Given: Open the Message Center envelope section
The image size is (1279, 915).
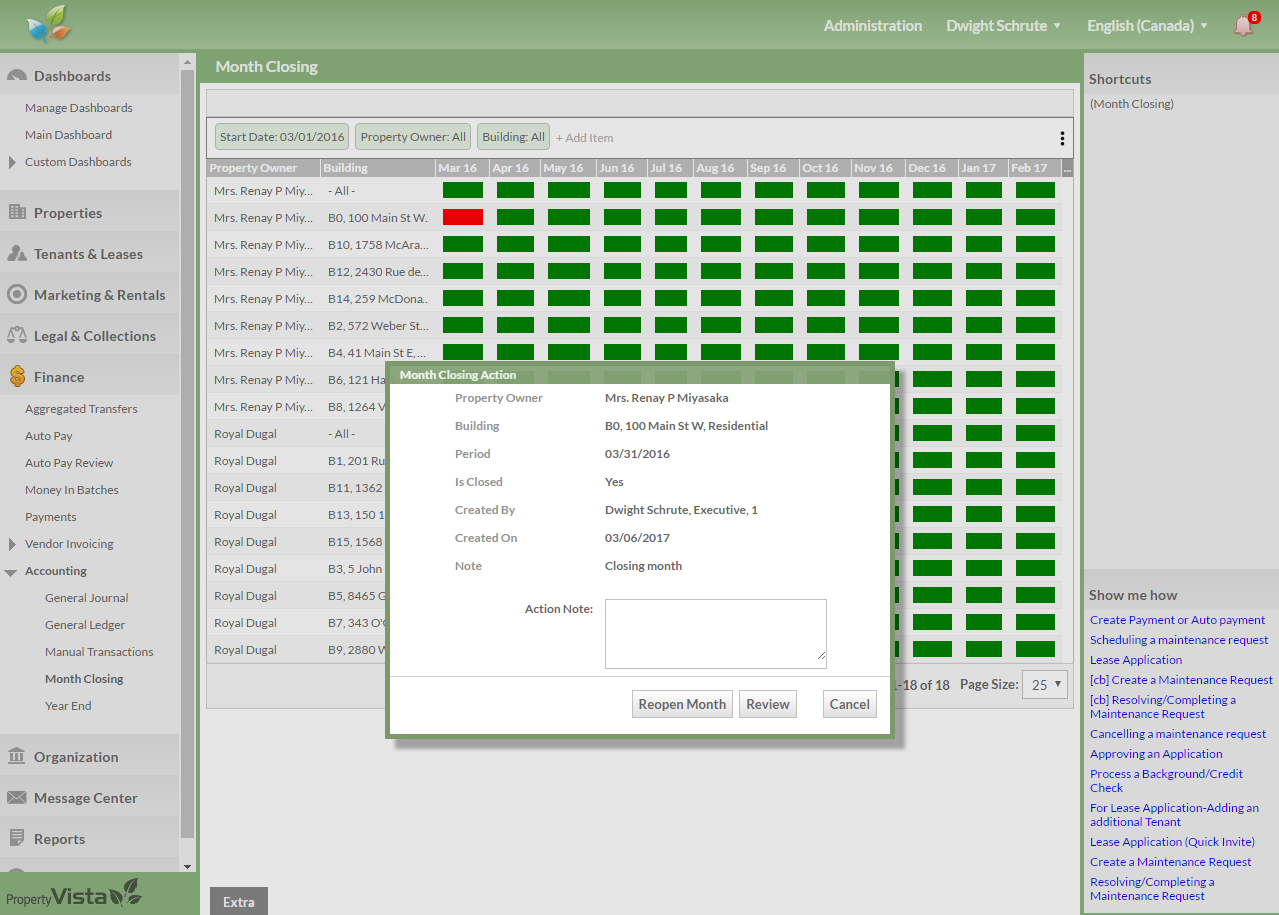Looking at the screenshot, I should click(85, 798).
